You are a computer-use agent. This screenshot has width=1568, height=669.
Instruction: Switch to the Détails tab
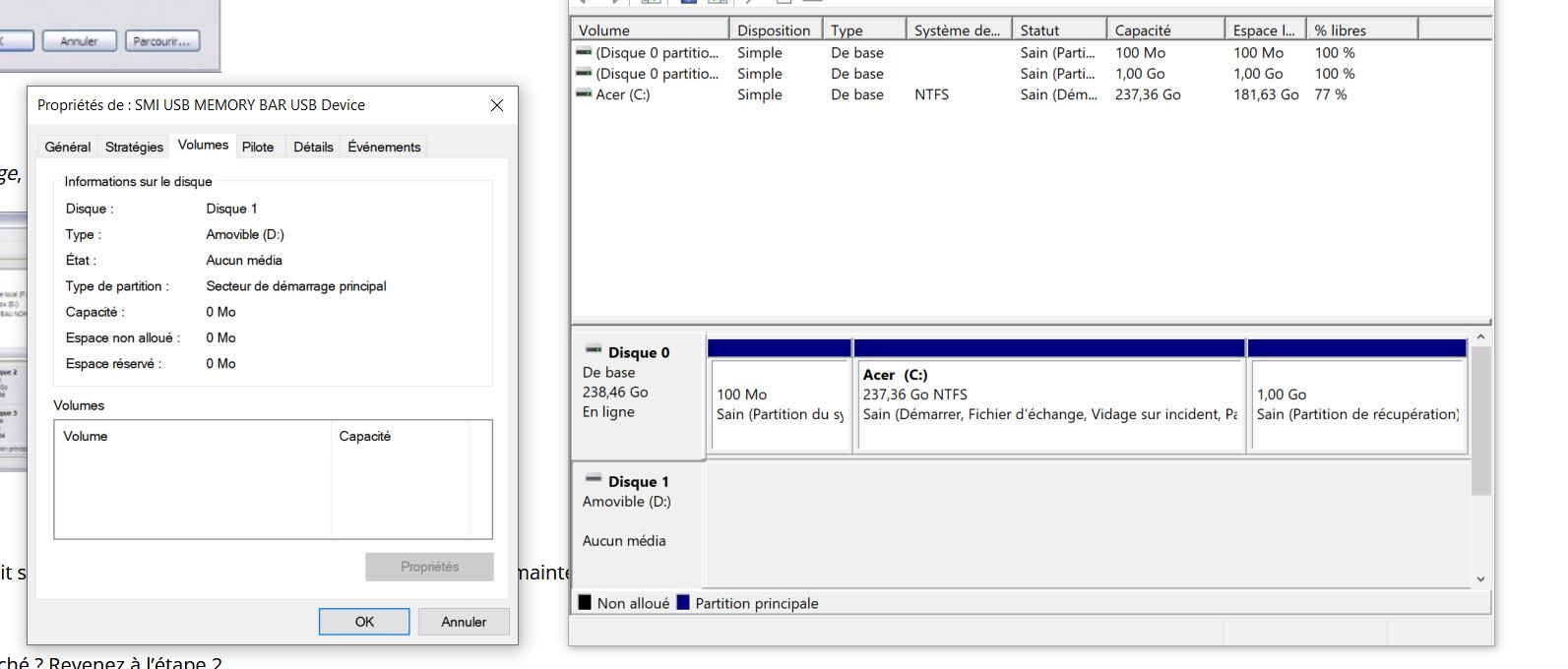(x=313, y=147)
